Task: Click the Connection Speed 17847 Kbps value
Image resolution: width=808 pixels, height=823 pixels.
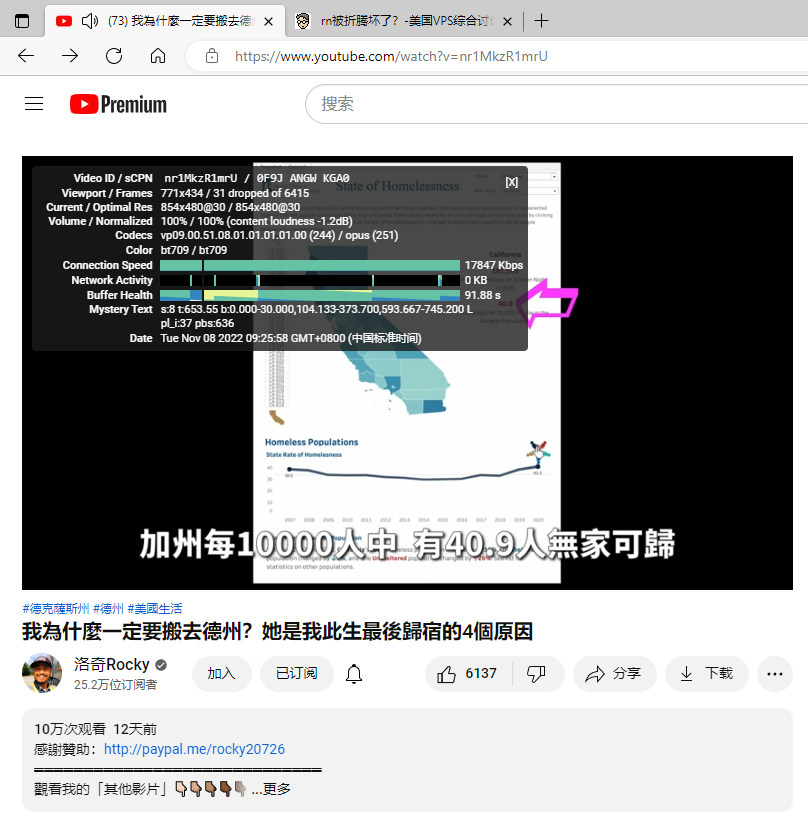Action: [x=494, y=265]
